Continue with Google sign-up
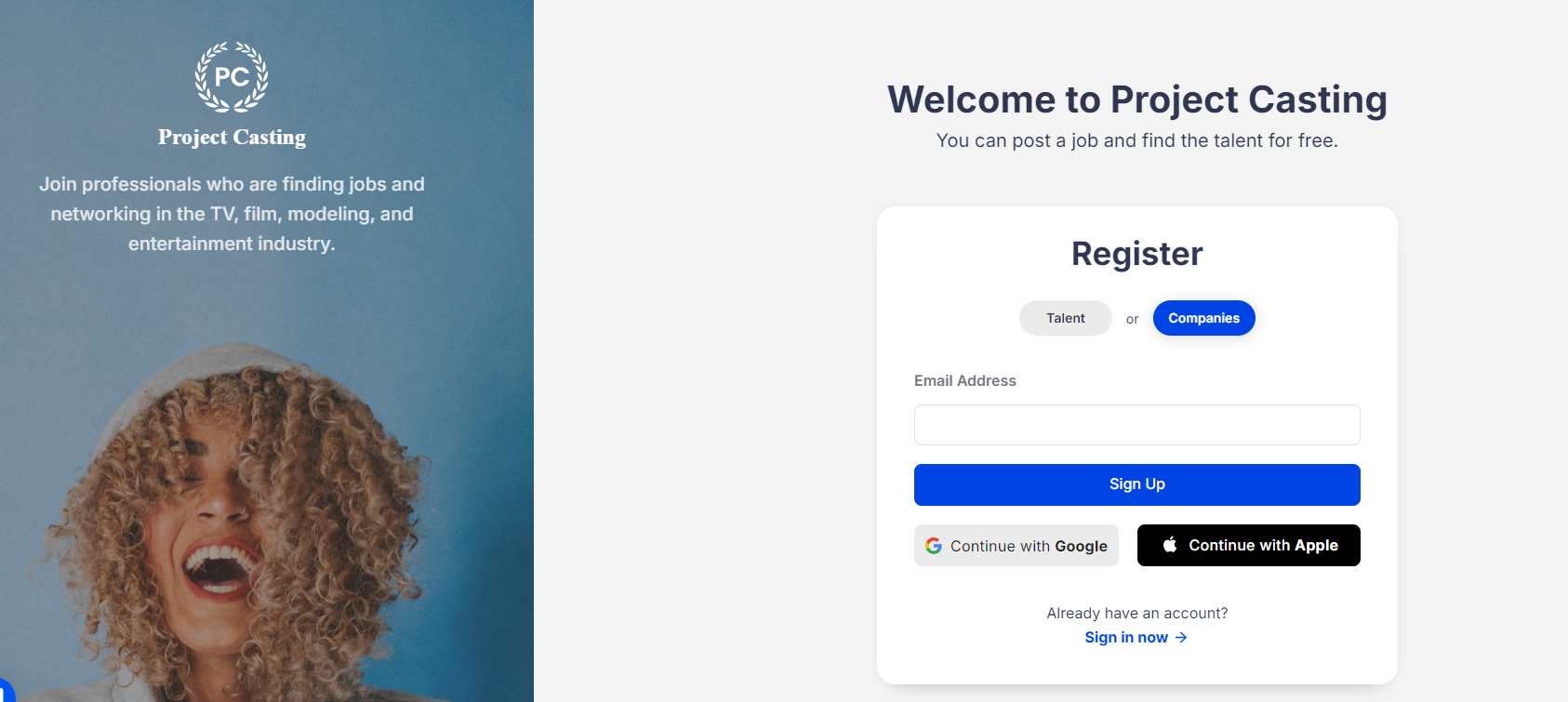1568x702 pixels. (1016, 546)
